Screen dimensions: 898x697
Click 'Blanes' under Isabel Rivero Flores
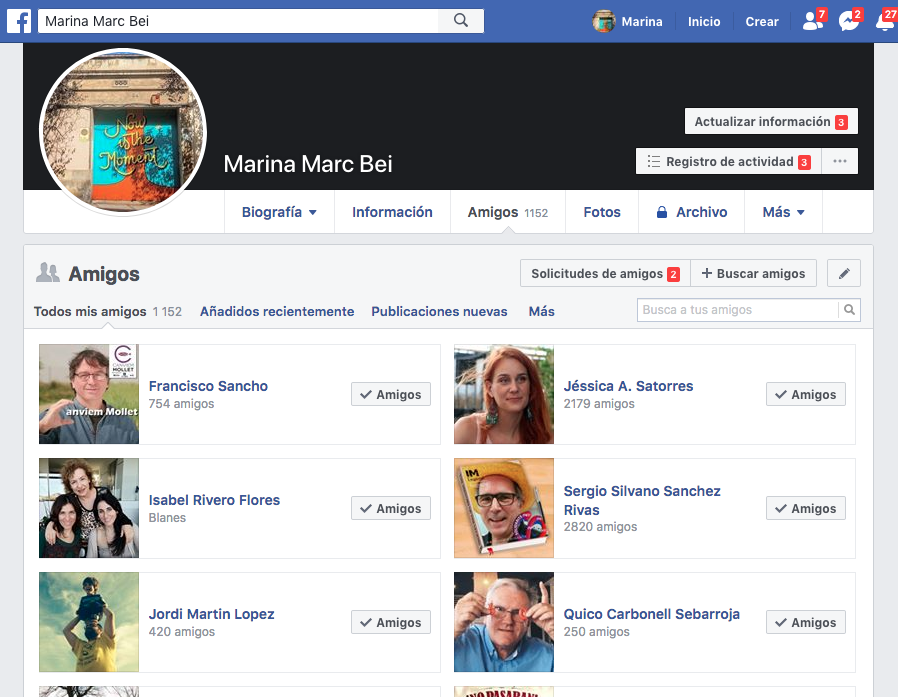pyautogui.click(x=167, y=518)
